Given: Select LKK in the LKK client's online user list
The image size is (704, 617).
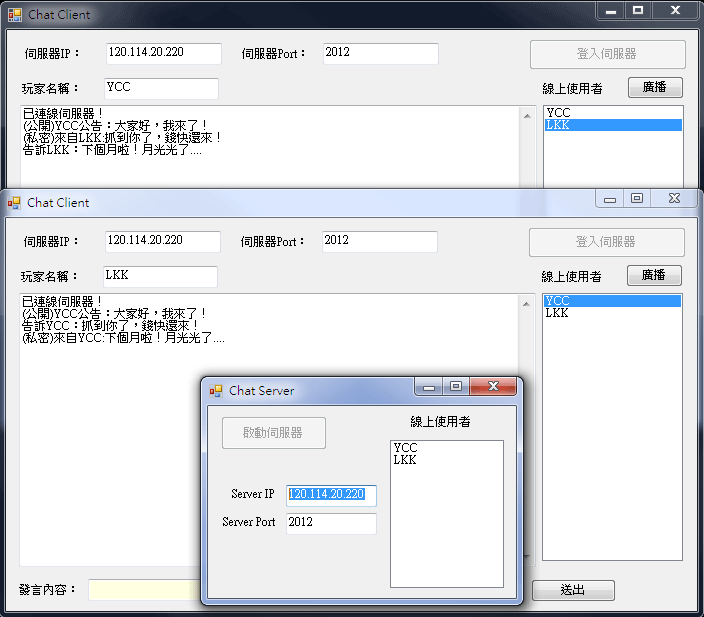Looking at the screenshot, I should 612,313.
